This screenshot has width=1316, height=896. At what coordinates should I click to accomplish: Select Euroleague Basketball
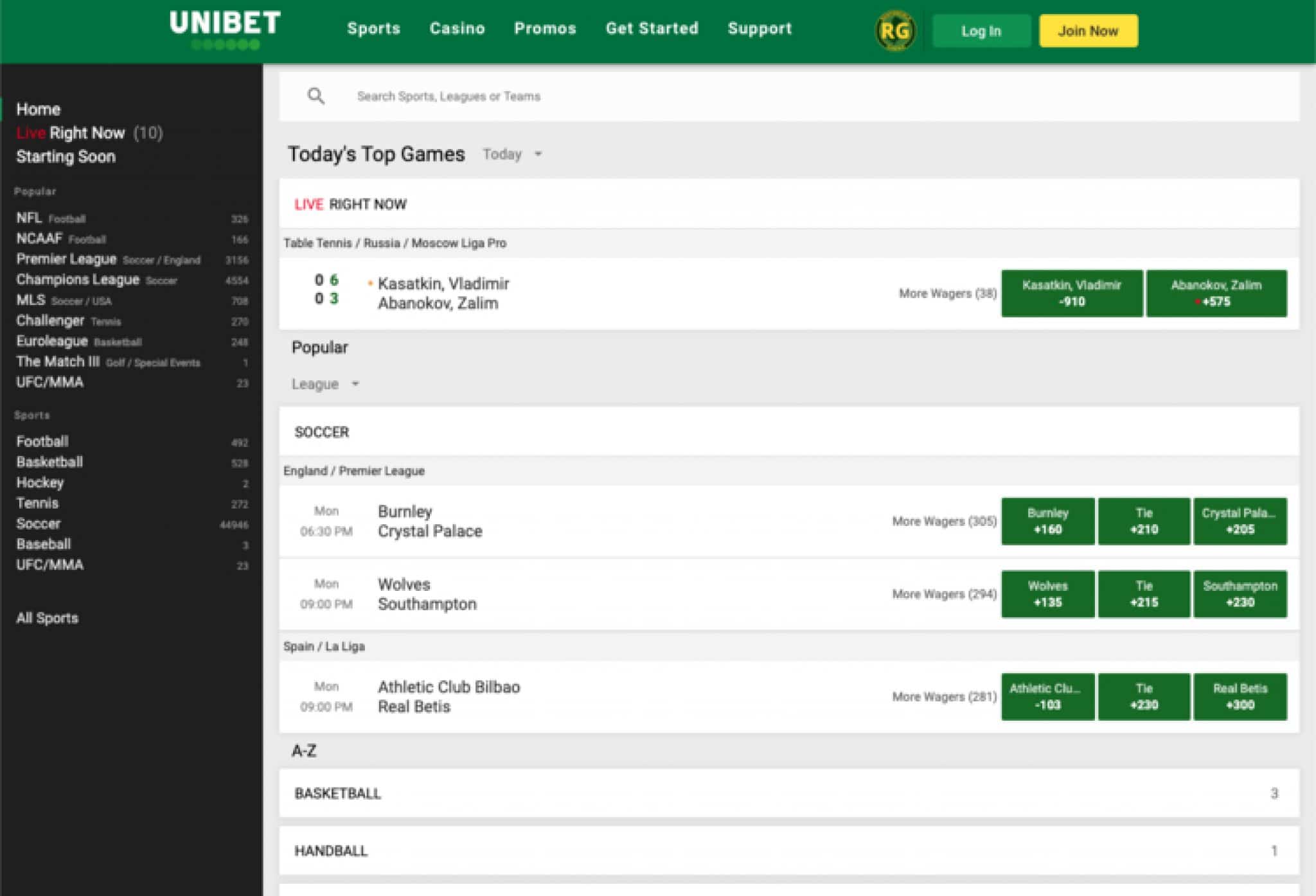click(x=132, y=342)
